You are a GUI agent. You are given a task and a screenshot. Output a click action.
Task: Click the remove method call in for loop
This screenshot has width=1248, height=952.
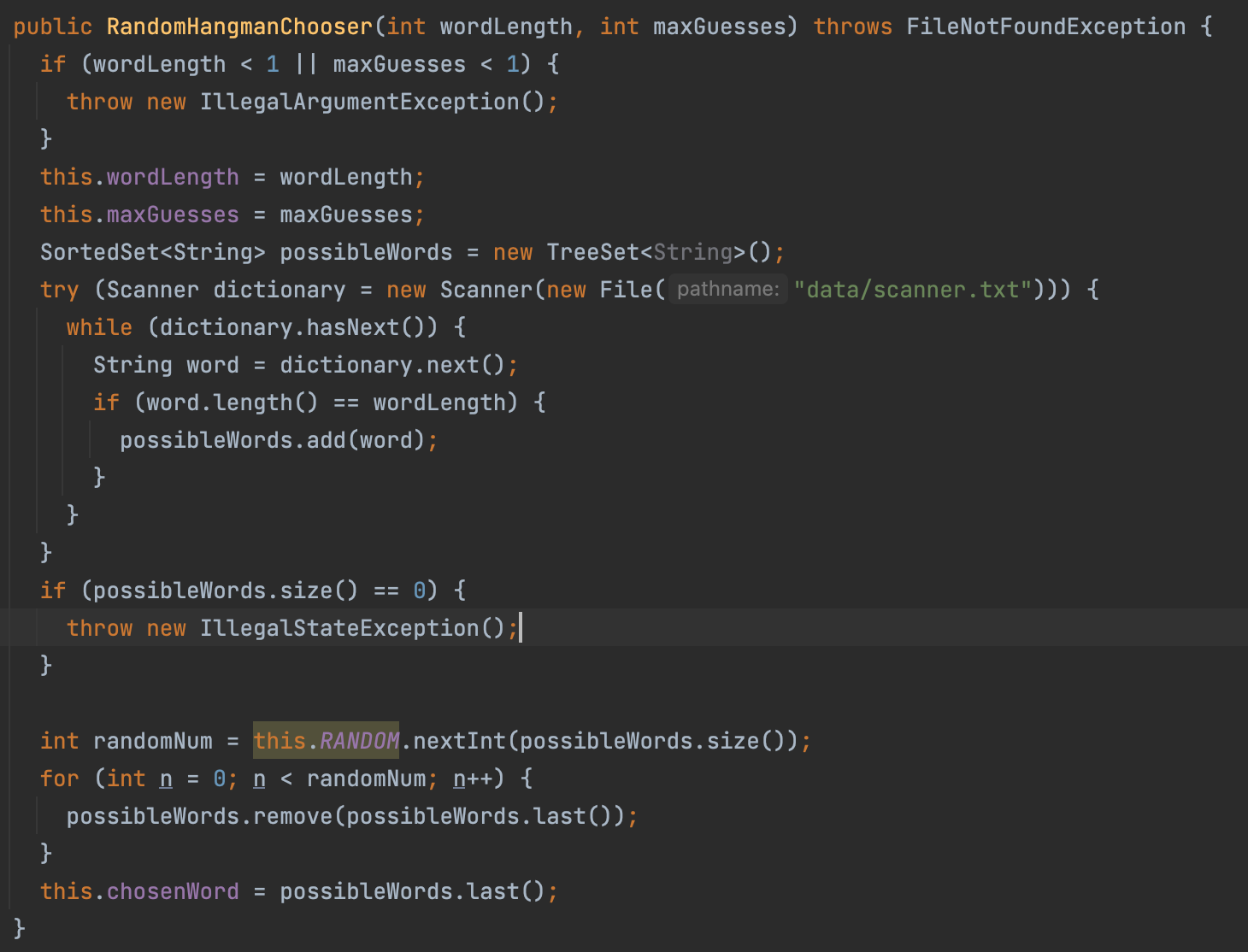pos(292,816)
